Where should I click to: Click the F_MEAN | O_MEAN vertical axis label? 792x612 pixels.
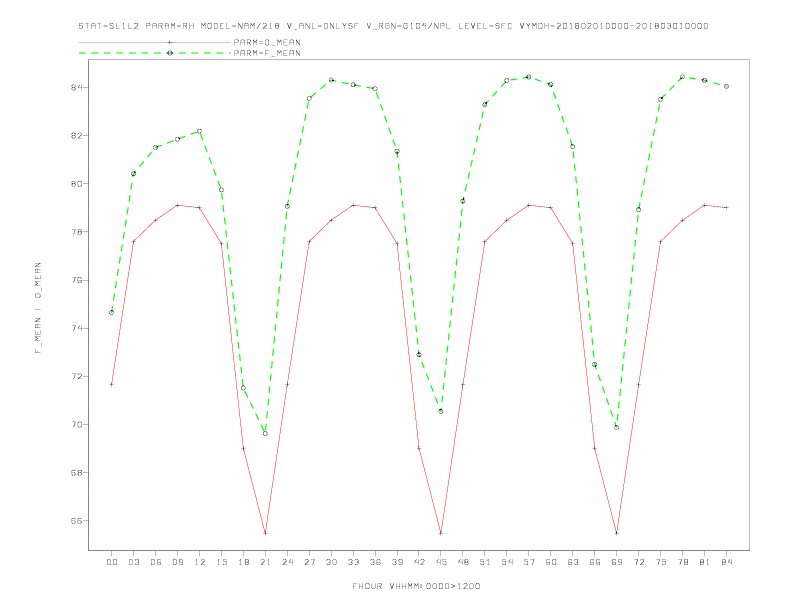coord(38,308)
